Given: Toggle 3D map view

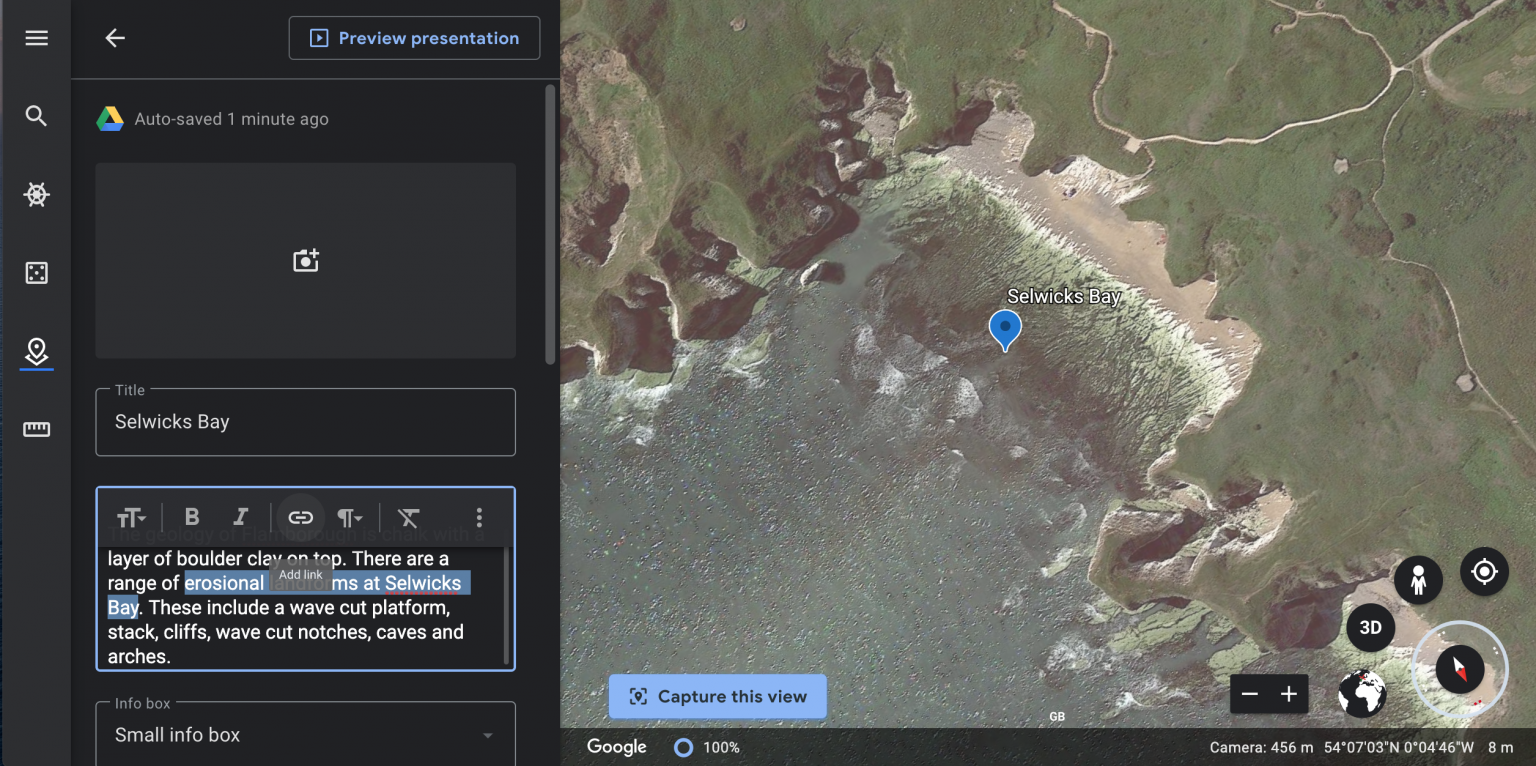Looking at the screenshot, I should coord(1370,627).
